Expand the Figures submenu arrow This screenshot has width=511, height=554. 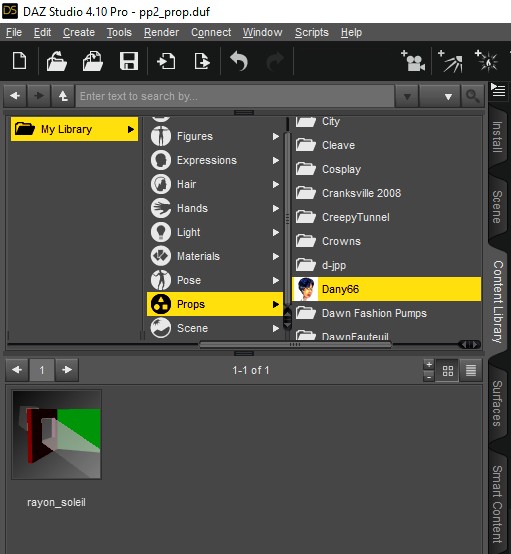pyautogui.click(x=276, y=136)
